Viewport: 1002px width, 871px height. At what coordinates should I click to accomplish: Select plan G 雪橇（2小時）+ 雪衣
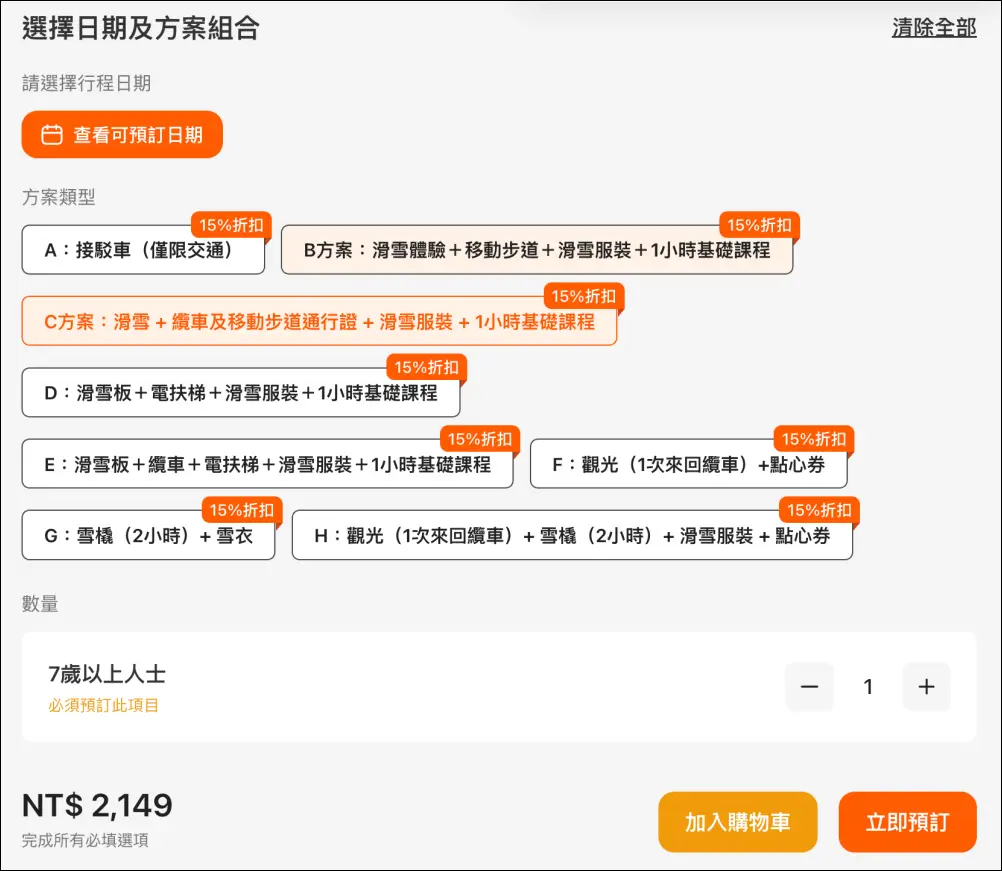148,536
